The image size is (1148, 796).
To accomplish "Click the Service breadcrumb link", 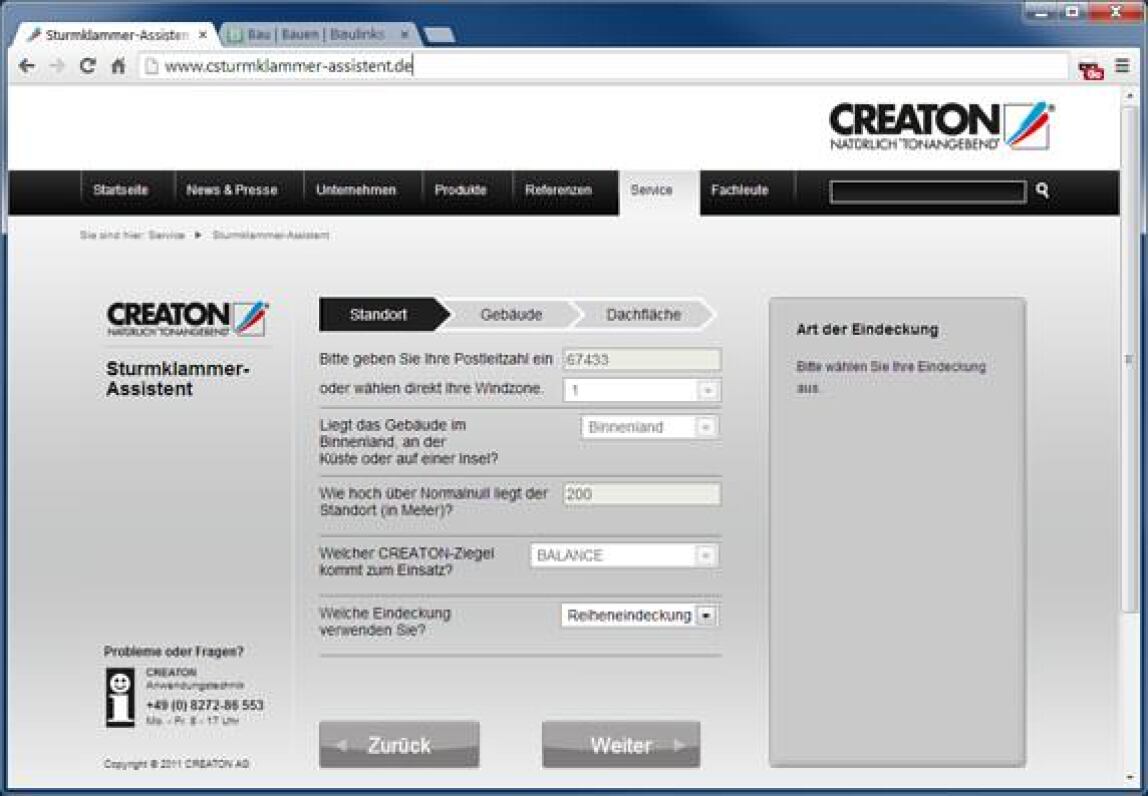I will pos(167,236).
